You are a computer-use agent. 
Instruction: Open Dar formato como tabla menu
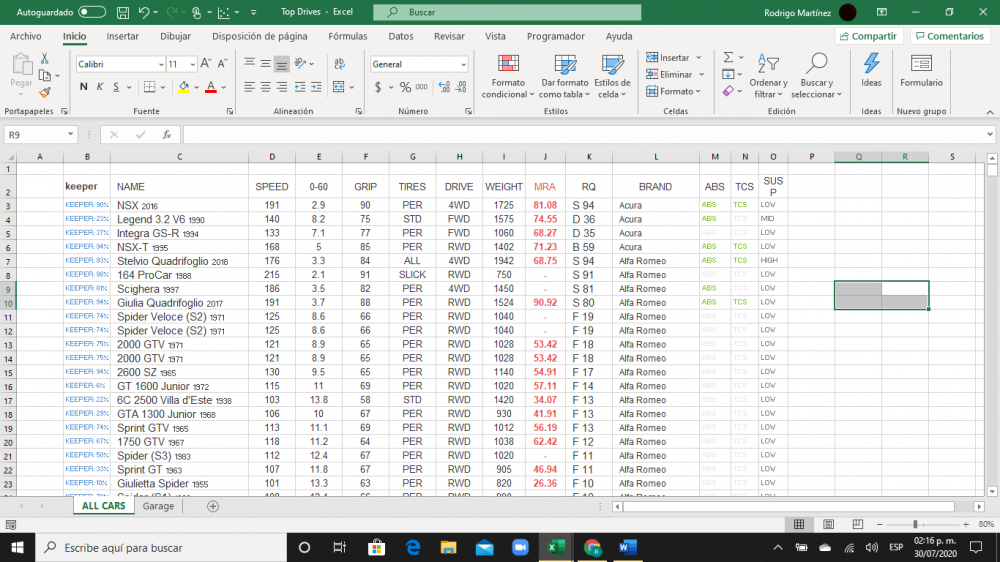(564, 77)
